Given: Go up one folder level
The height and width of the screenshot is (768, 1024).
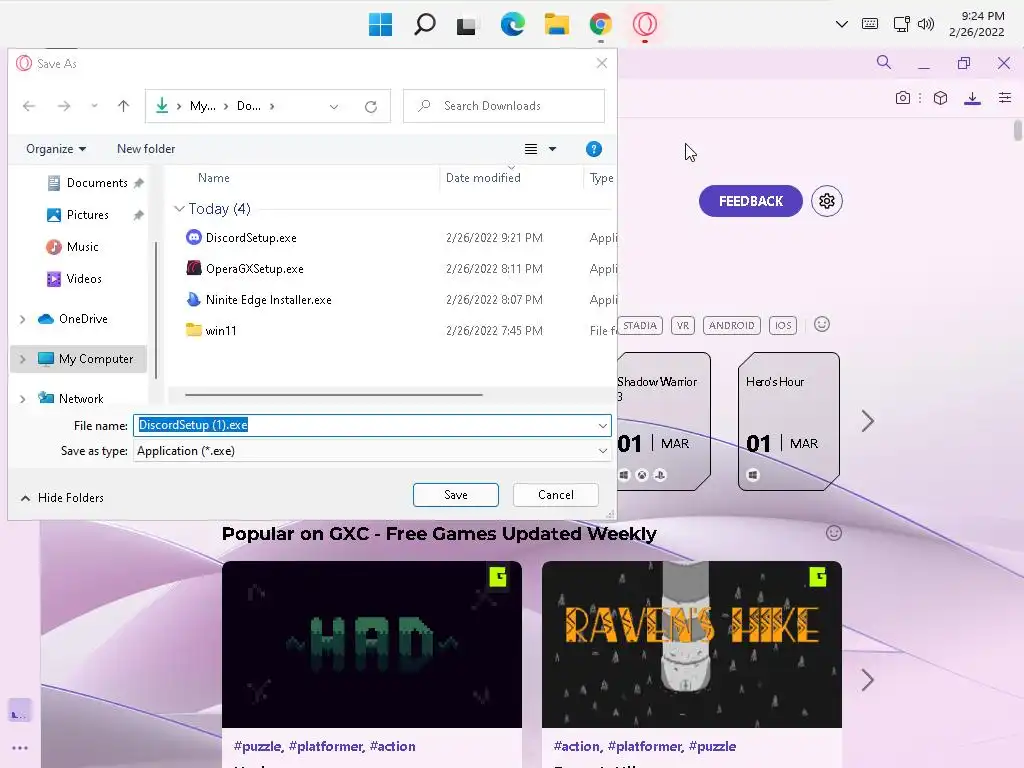Looking at the screenshot, I should point(123,106).
